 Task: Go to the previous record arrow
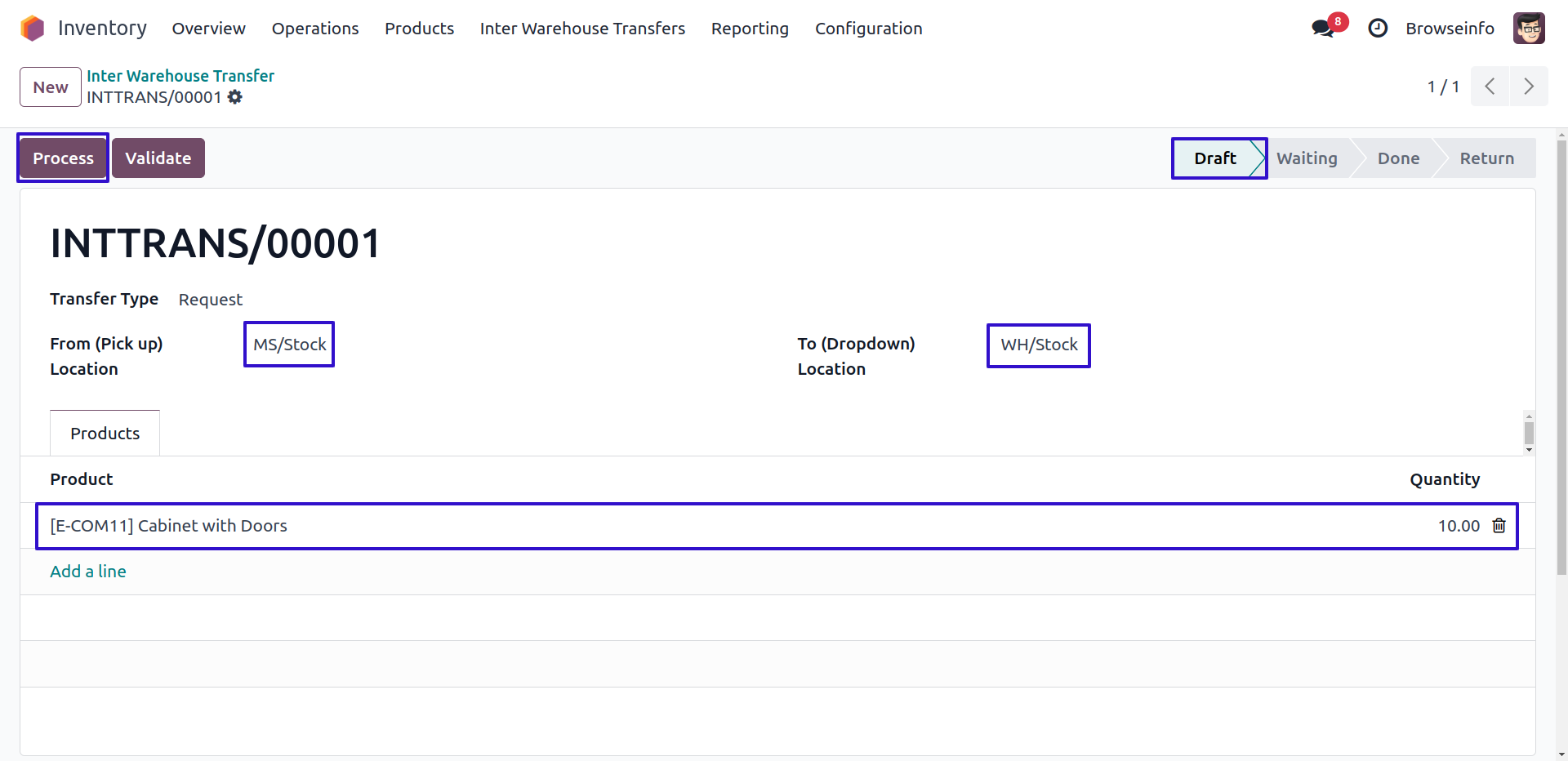click(x=1490, y=87)
